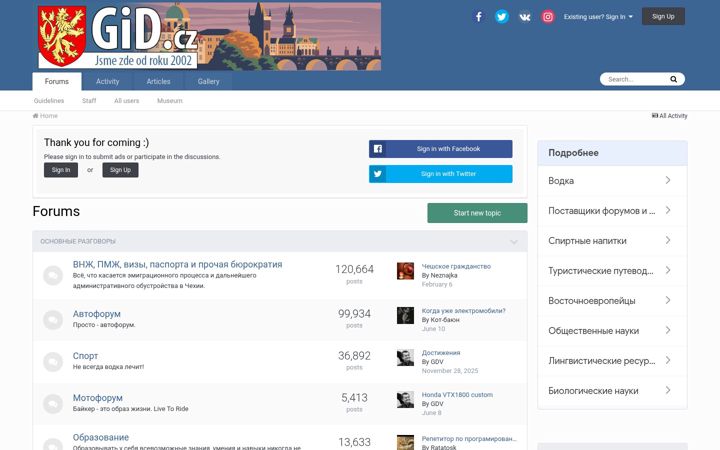Click the Подробнее sidebar heading
Image resolution: width=720 pixels, height=450 pixels.
(573, 153)
